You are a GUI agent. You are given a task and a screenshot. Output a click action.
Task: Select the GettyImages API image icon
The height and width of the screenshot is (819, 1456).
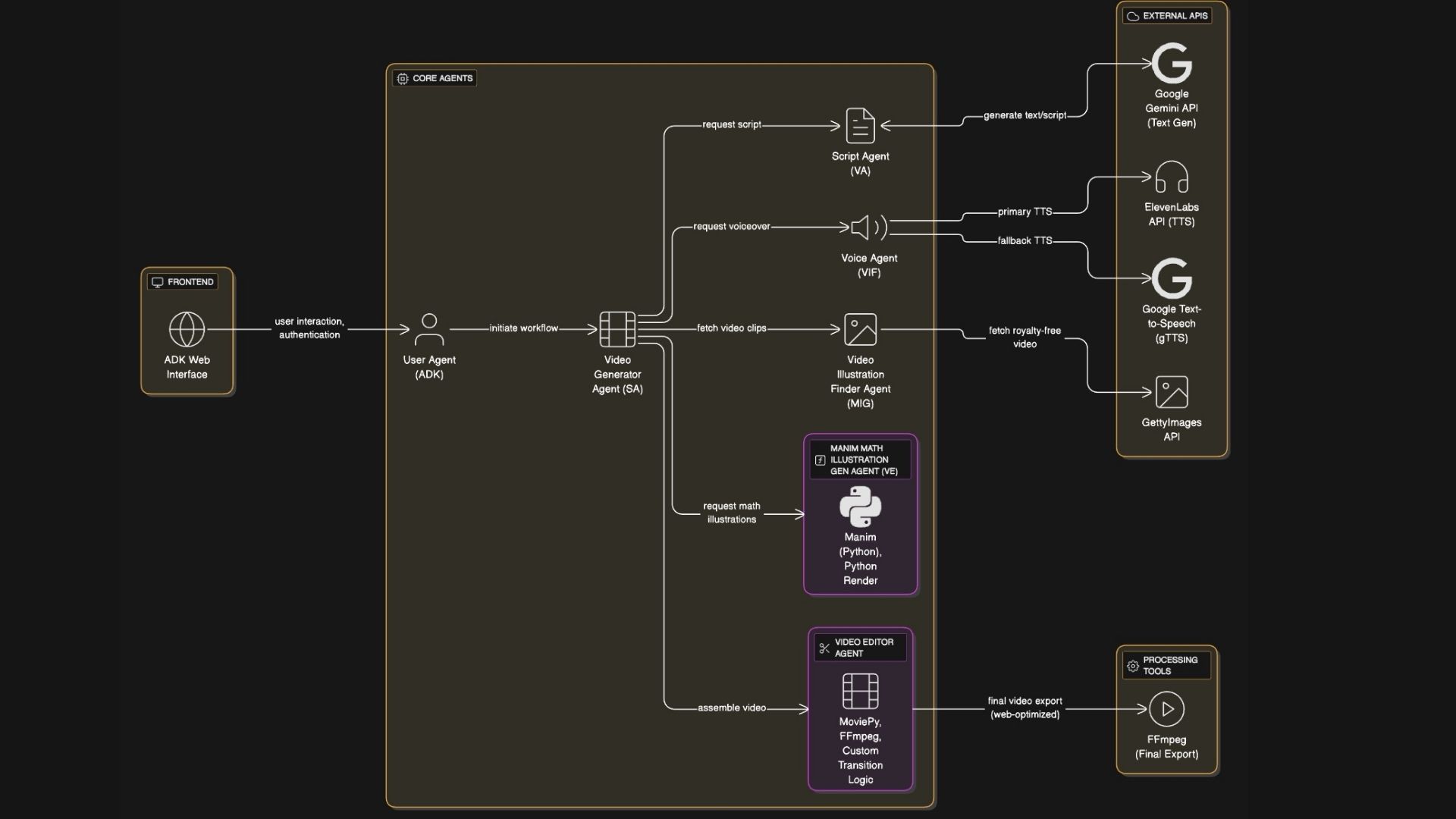(x=1172, y=392)
